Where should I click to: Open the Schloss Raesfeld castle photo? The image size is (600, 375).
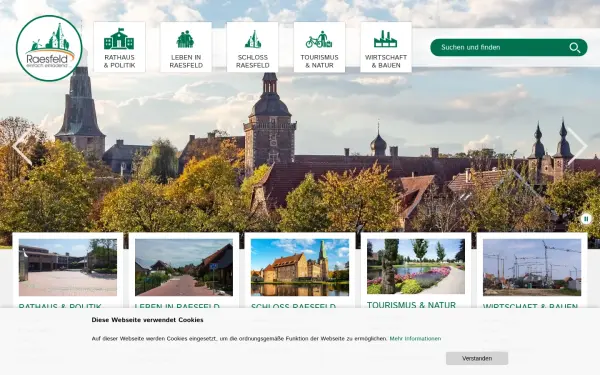(x=300, y=267)
